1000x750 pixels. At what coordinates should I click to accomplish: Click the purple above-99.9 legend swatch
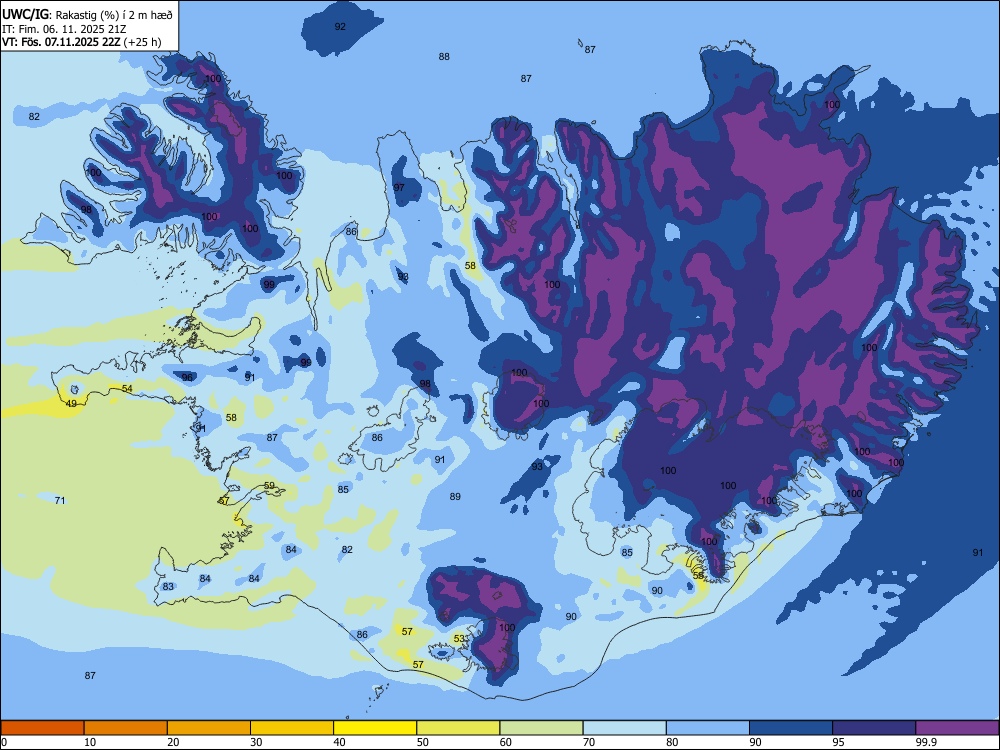click(x=957, y=728)
